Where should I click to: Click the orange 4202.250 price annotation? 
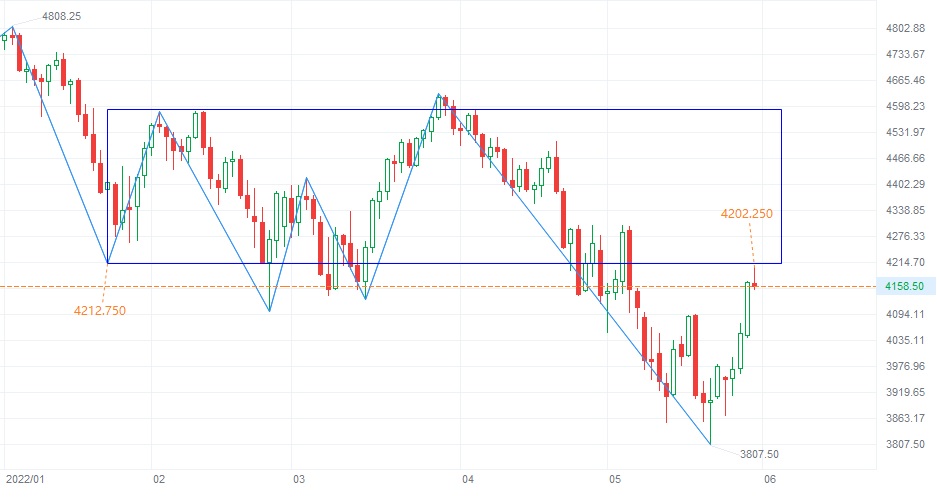point(746,213)
